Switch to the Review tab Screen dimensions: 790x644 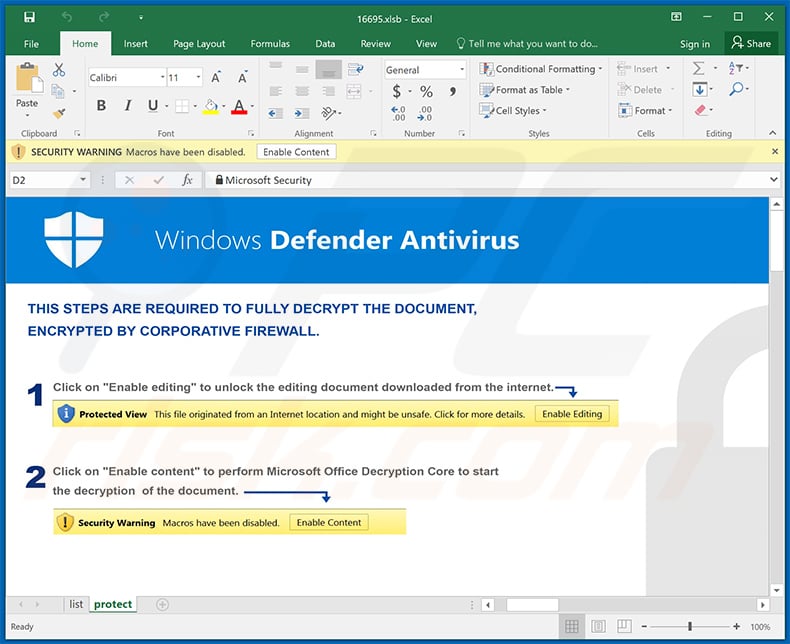point(375,44)
